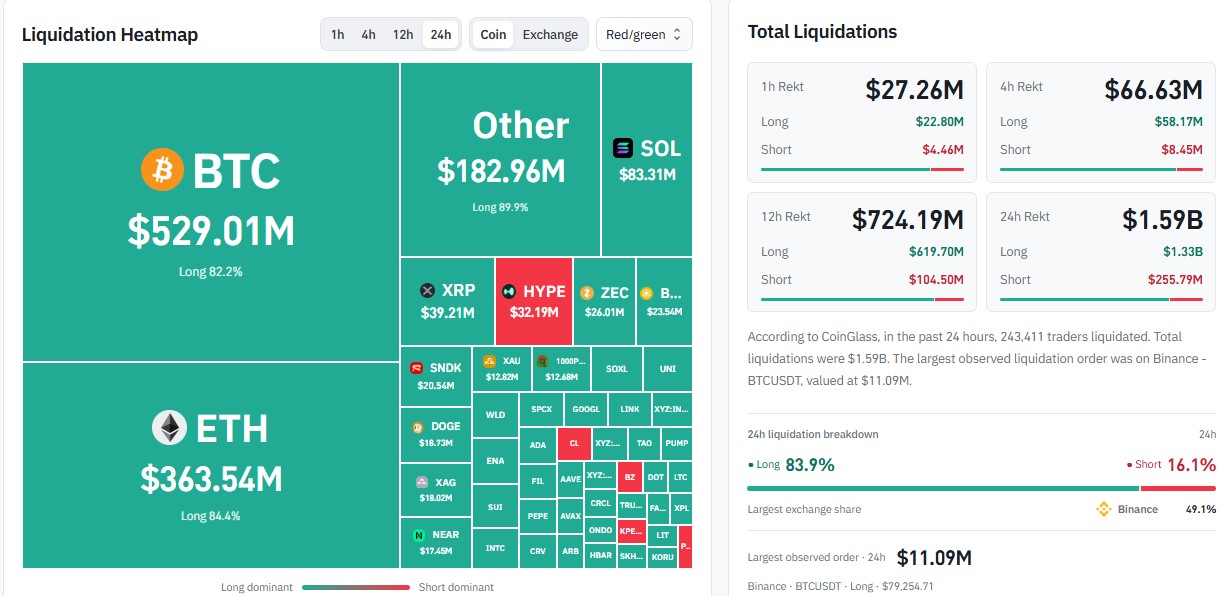The width and height of the screenshot is (1232, 596).
Task: Click the 12h Rekt total $724.19M
Action: point(908,219)
